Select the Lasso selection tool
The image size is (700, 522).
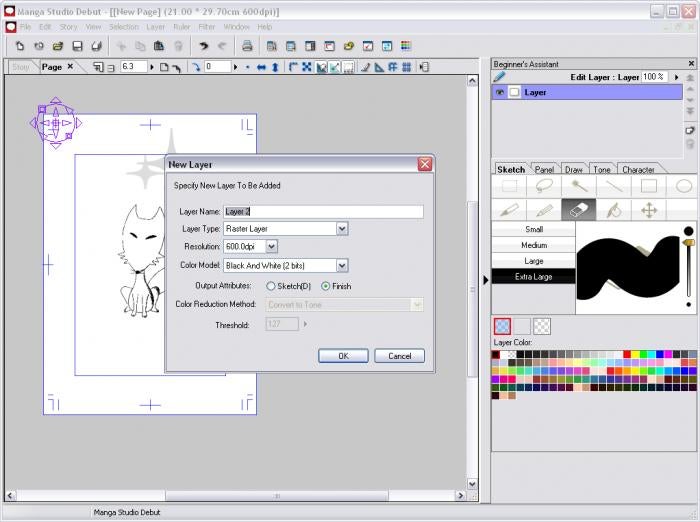point(544,186)
